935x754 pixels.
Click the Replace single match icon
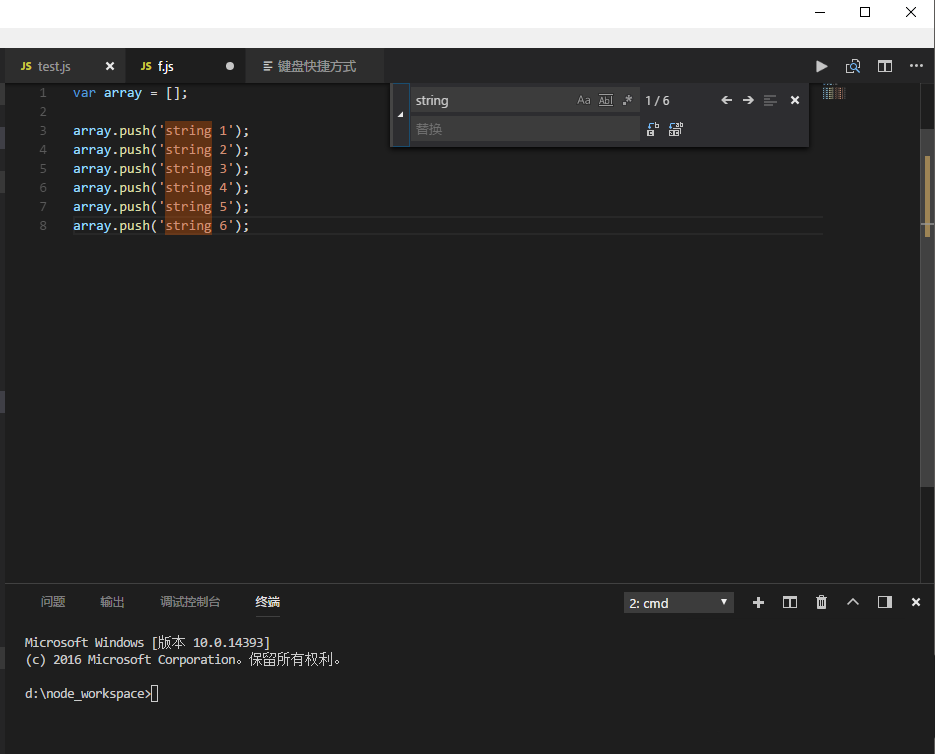pos(653,129)
